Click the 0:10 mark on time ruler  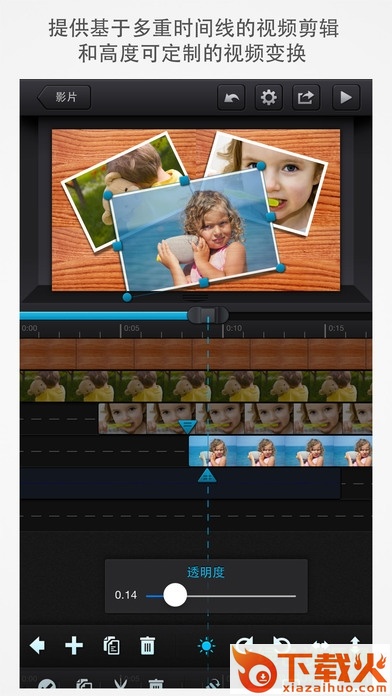point(234,328)
